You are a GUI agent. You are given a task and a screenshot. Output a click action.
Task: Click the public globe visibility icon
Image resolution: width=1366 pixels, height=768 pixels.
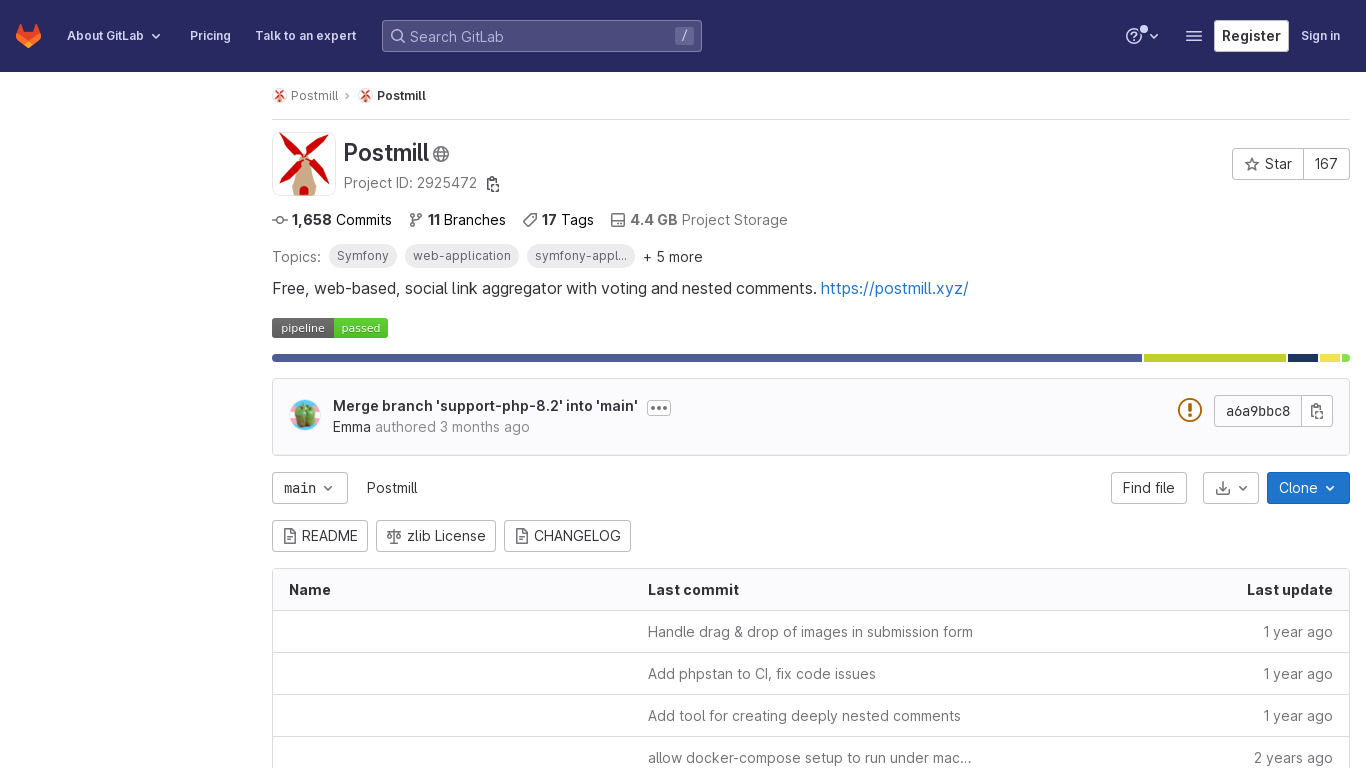(x=441, y=154)
